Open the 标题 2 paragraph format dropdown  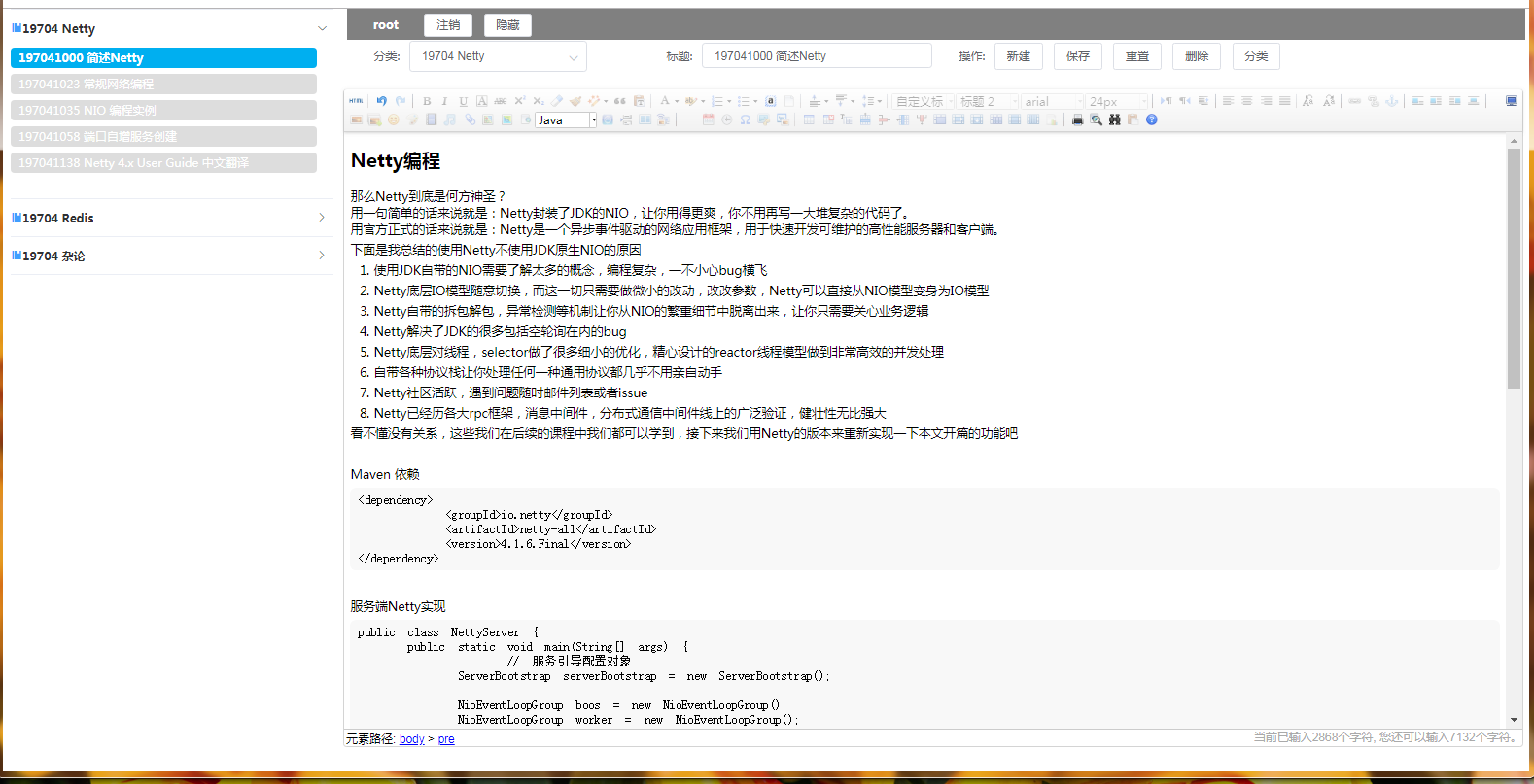tap(987, 101)
